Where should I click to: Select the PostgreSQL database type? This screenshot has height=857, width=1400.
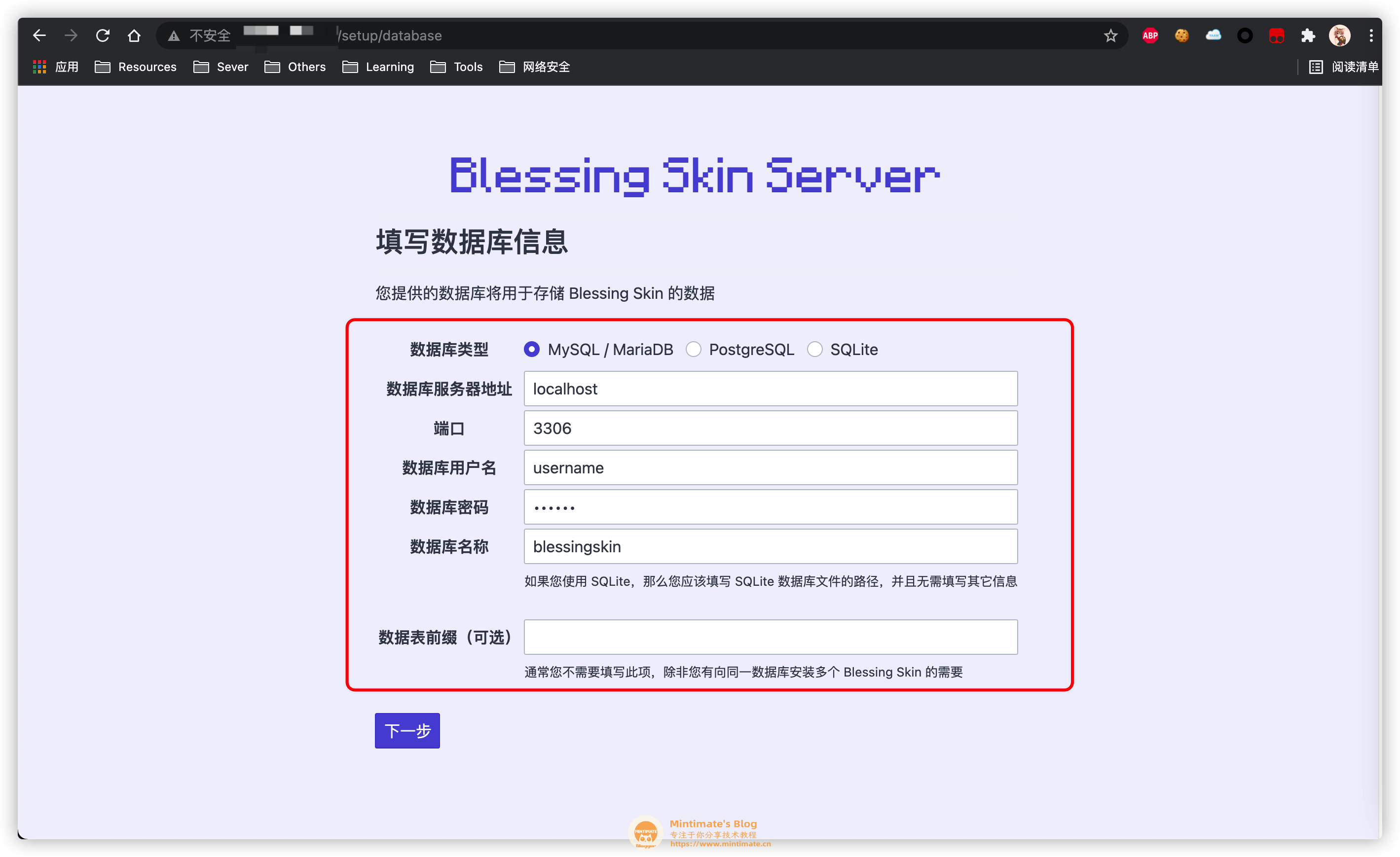pyautogui.click(x=693, y=349)
